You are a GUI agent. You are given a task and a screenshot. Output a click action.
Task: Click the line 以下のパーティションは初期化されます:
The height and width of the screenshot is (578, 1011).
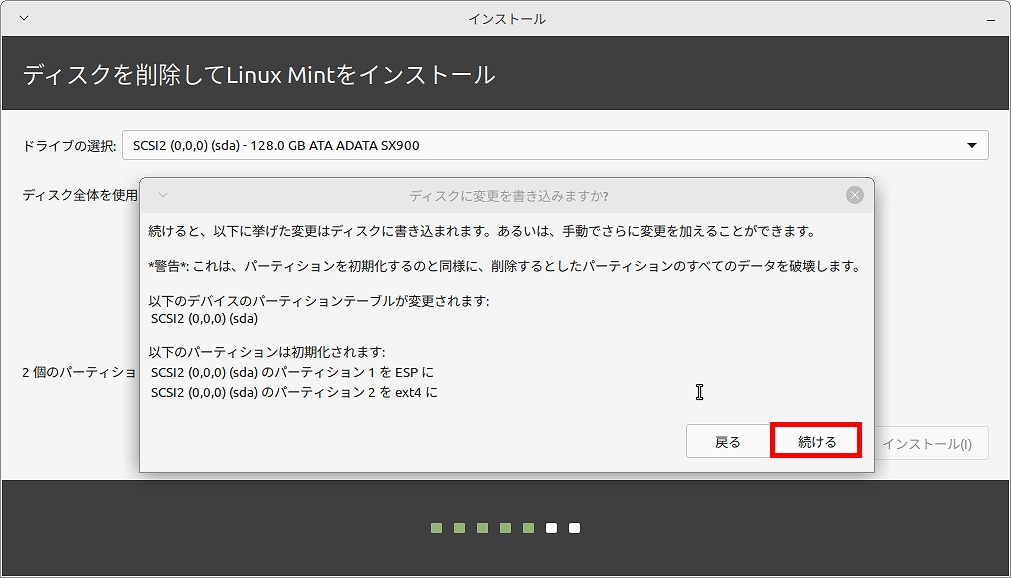tap(266, 352)
